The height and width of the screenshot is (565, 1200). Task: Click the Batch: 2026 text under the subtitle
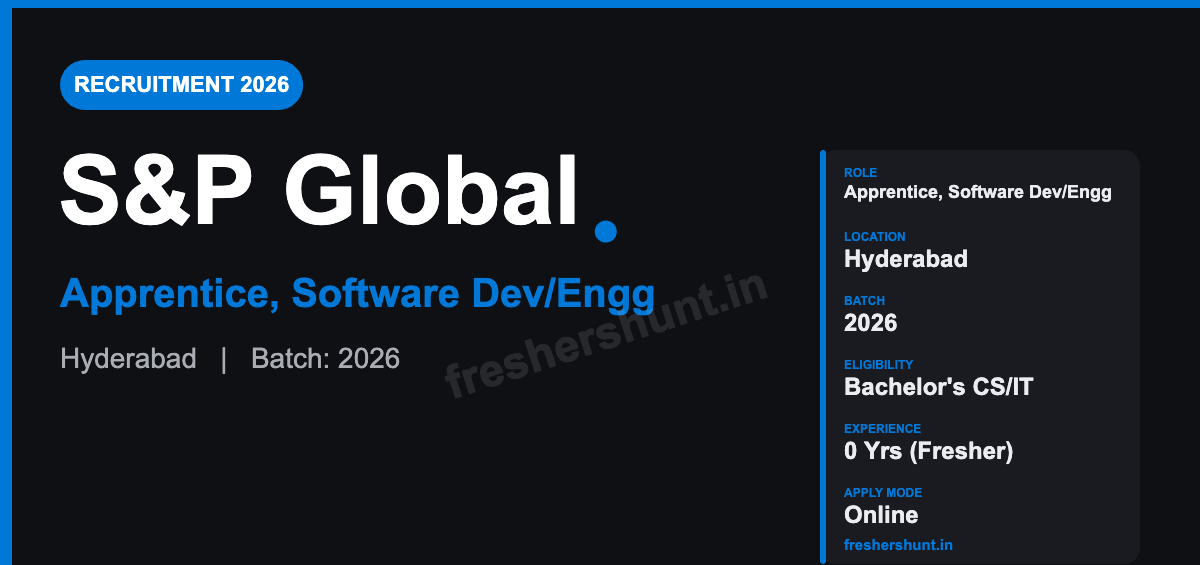pos(326,358)
